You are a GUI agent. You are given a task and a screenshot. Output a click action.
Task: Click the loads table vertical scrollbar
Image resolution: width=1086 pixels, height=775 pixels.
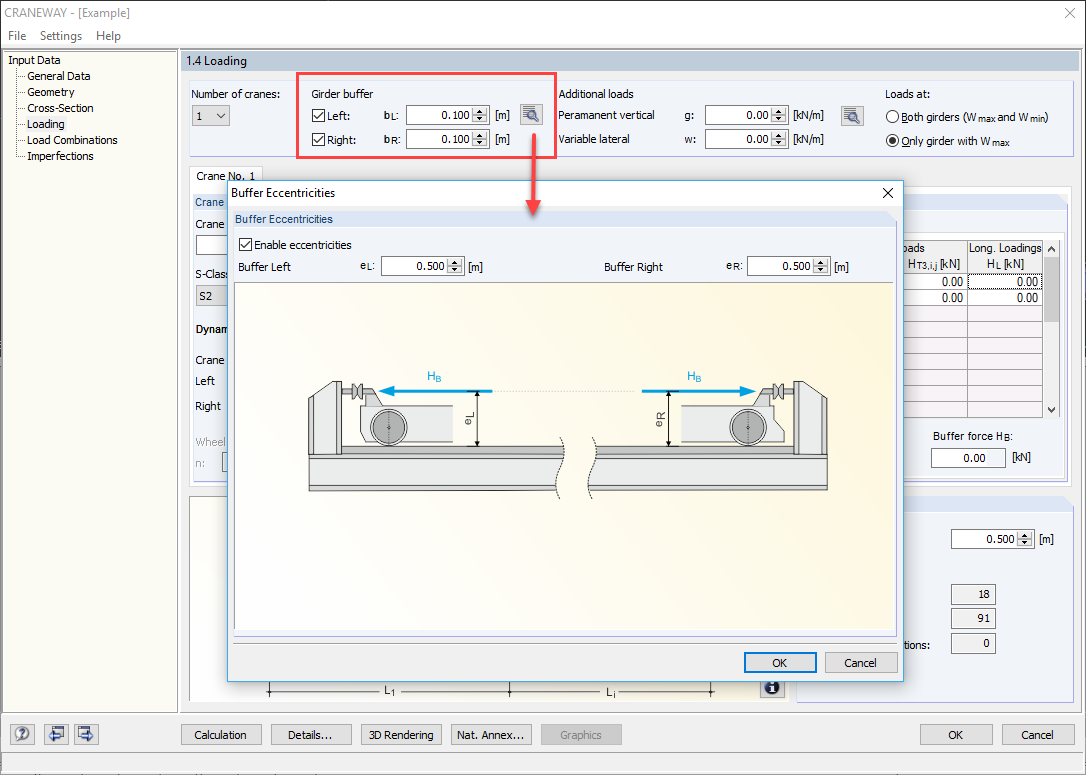(x=1051, y=289)
